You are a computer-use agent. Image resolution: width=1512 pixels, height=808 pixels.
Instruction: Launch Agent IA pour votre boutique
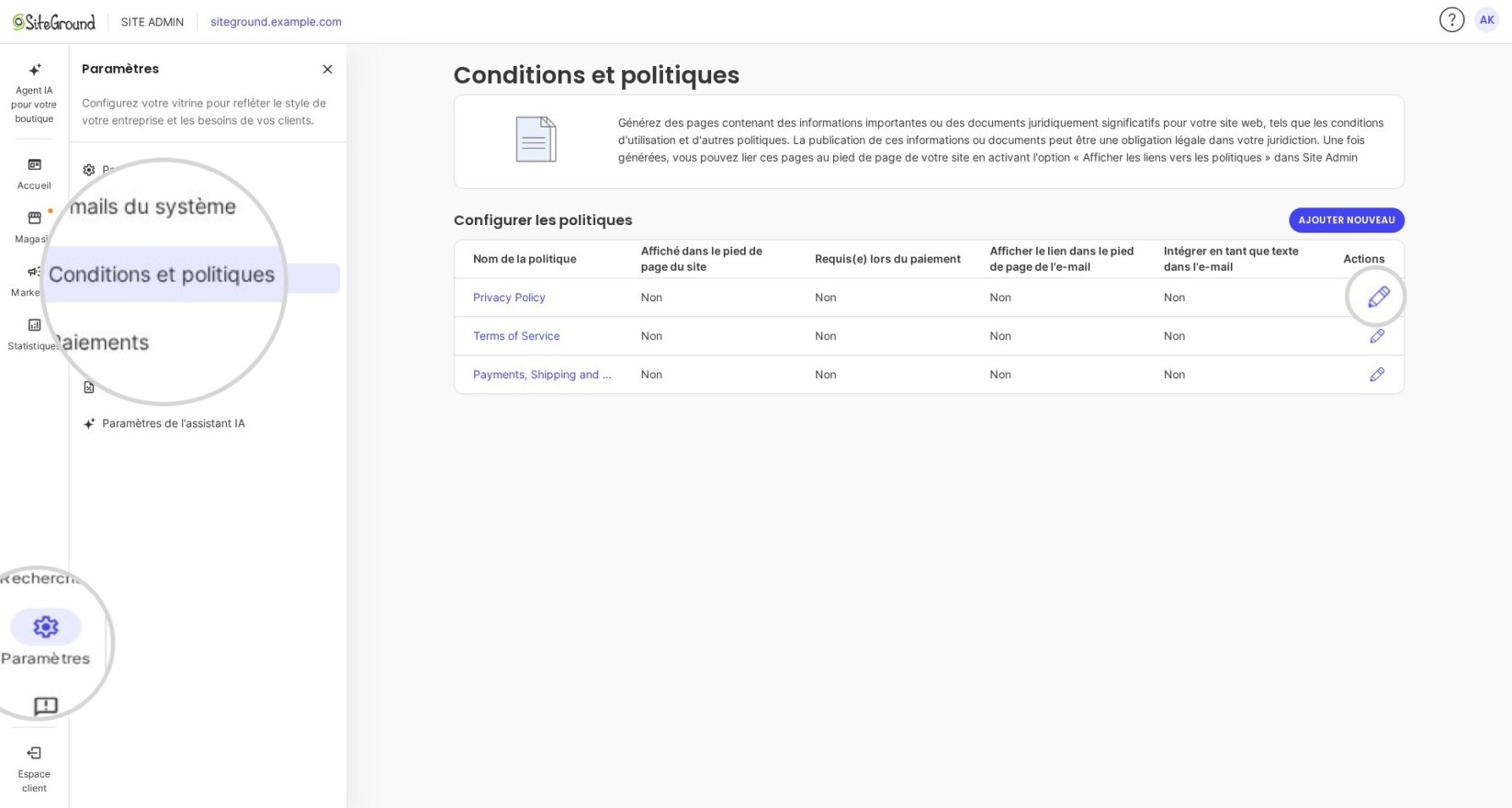pyautogui.click(x=34, y=93)
